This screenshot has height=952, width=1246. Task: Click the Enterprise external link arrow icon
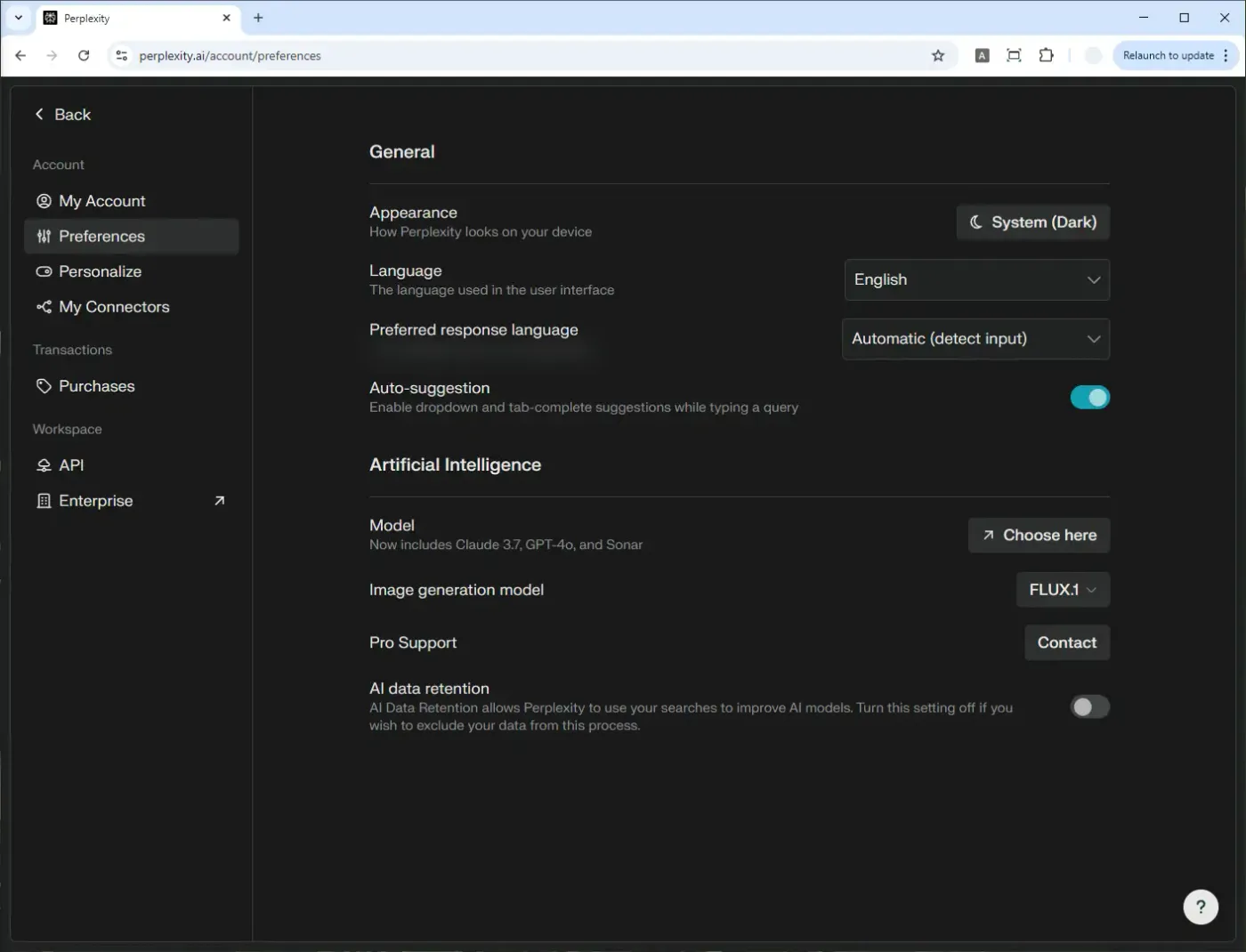(x=219, y=501)
